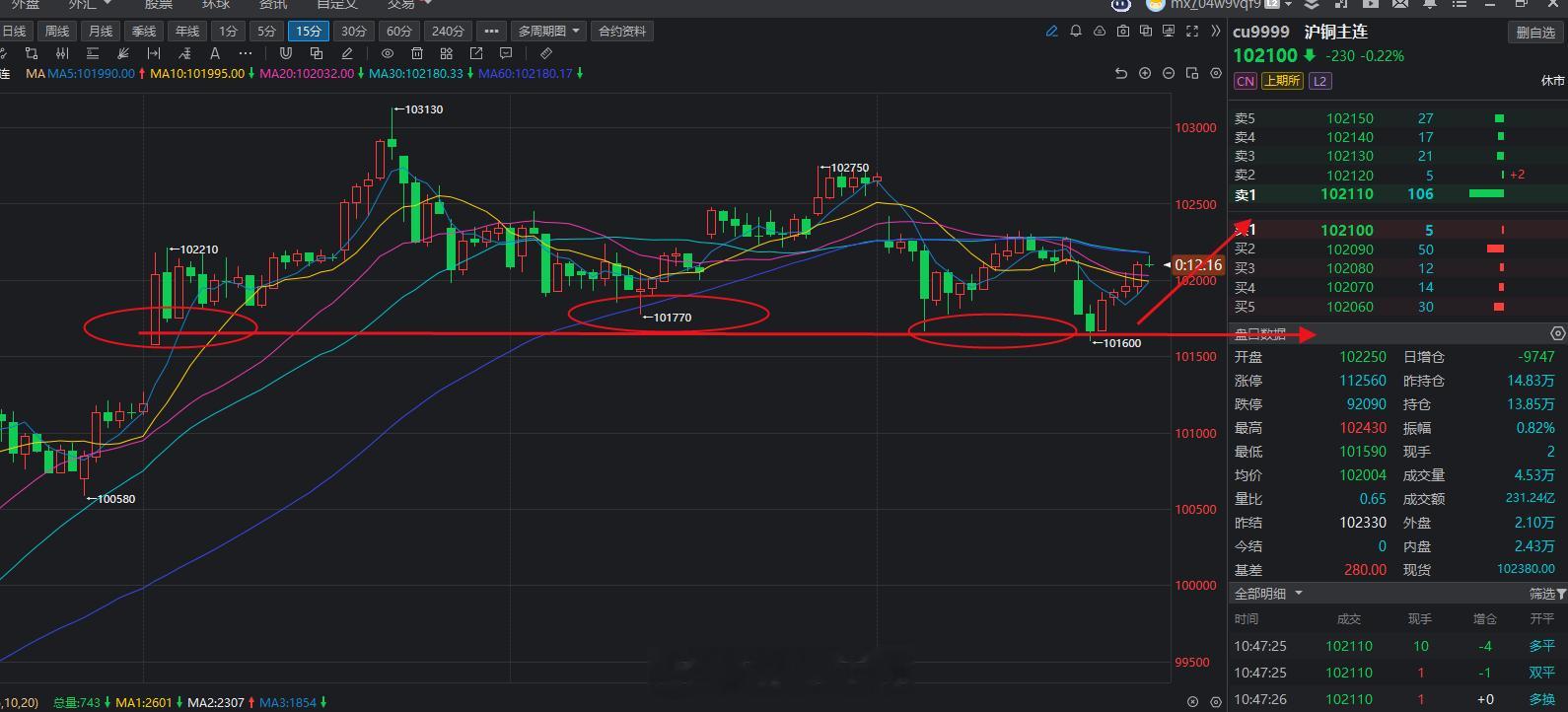This screenshot has width=1568, height=712.
Task: Click the 买2 bid price 102090
Action: tap(1350, 249)
